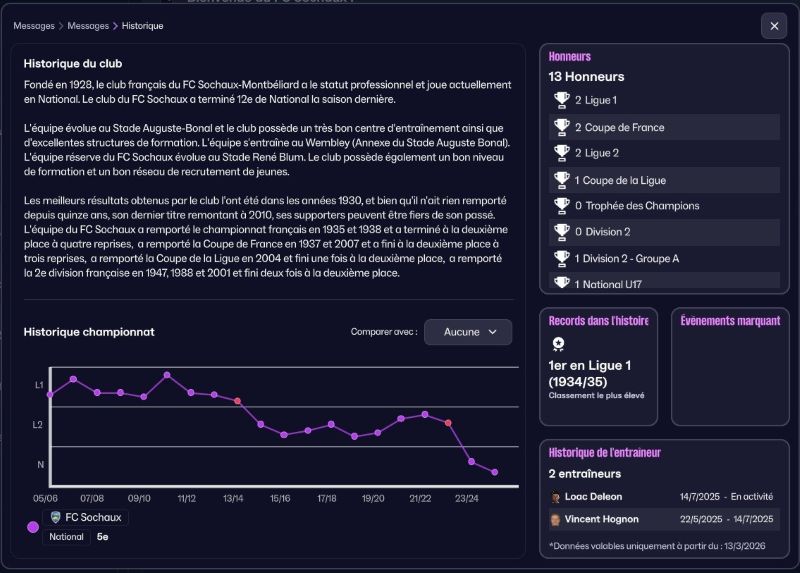Click Loac Deleon's manager portrait
This screenshot has height=573, width=800.
point(555,497)
